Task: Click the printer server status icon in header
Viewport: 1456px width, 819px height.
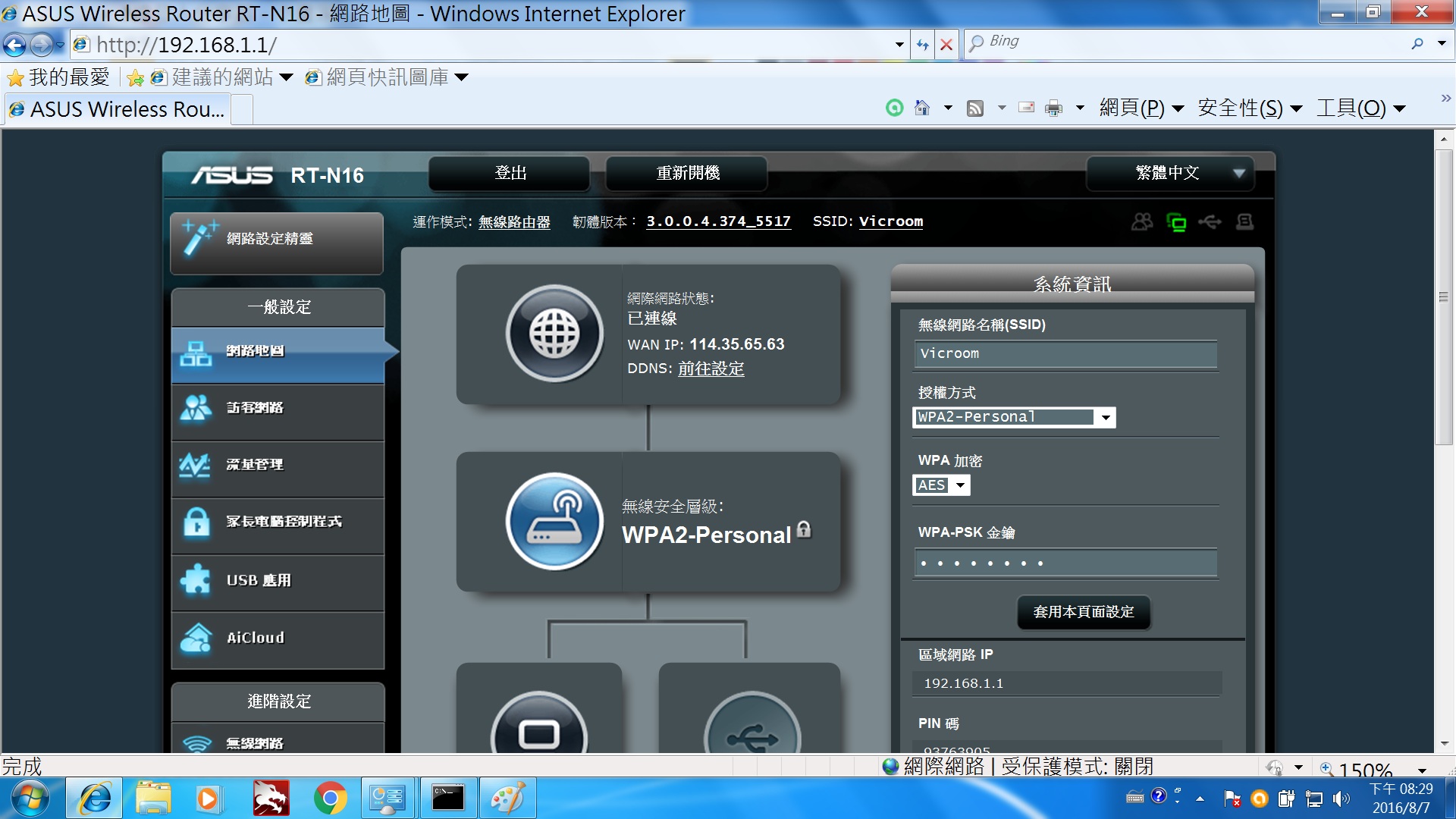Action: [1244, 221]
